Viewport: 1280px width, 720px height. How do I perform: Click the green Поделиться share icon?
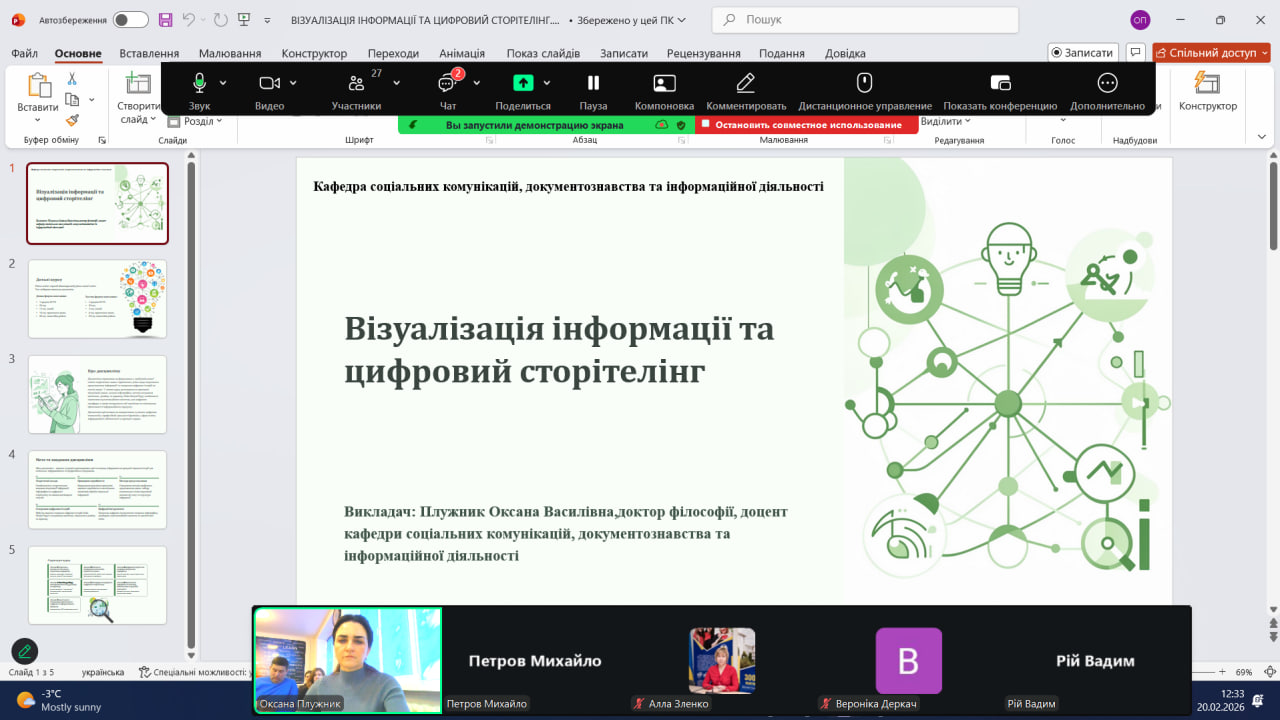[523, 83]
